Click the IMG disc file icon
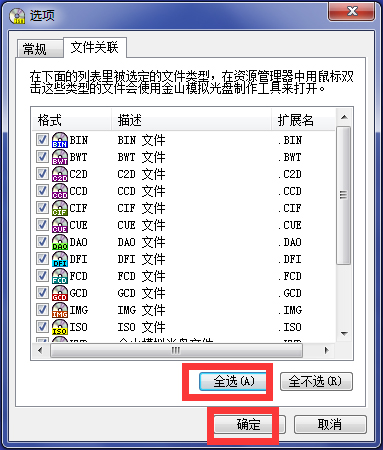This screenshot has width=383, height=450. pyautogui.click(x=60, y=310)
